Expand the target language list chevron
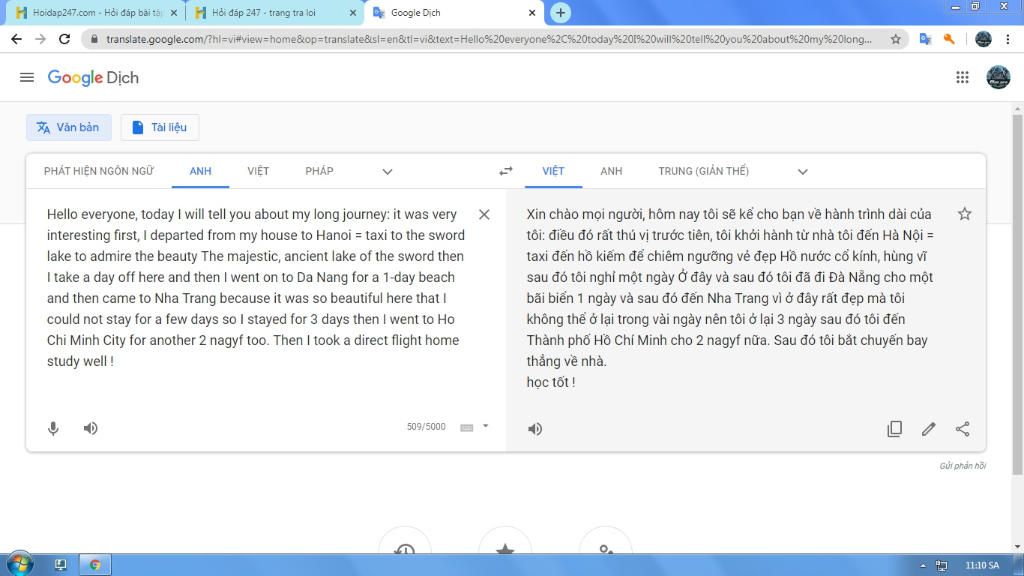Viewport: 1024px width, 576px height. 803,172
